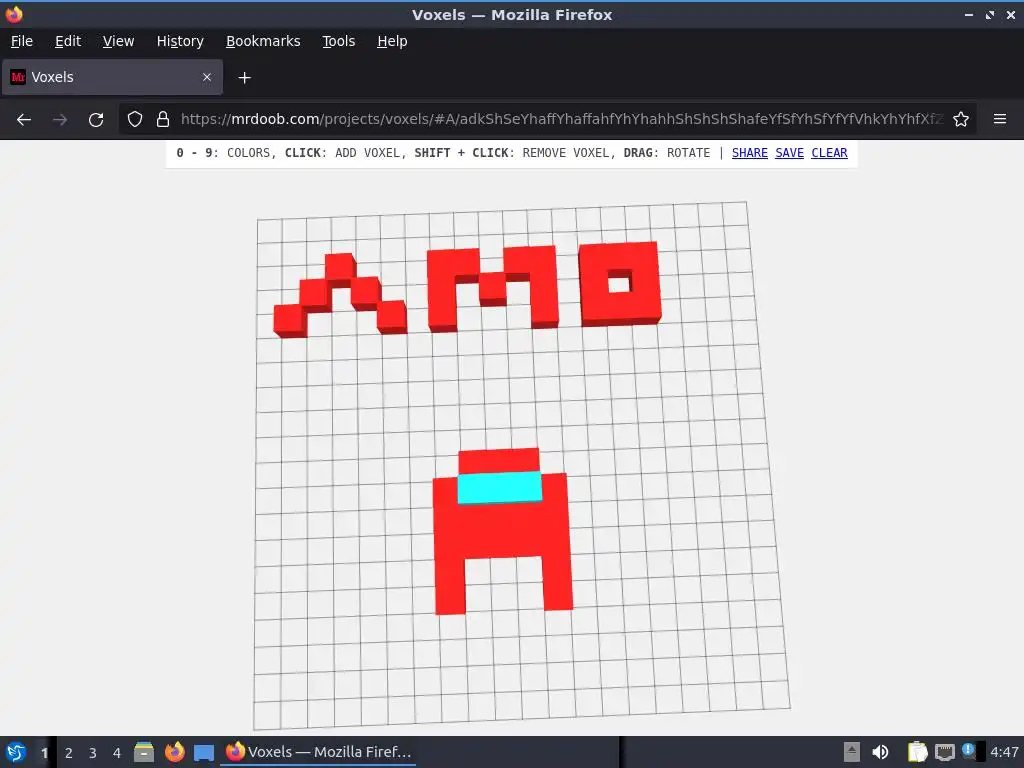Viewport: 1024px width, 768px height.
Task: Click the red crewmate body voxels
Action: pos(502,530)
